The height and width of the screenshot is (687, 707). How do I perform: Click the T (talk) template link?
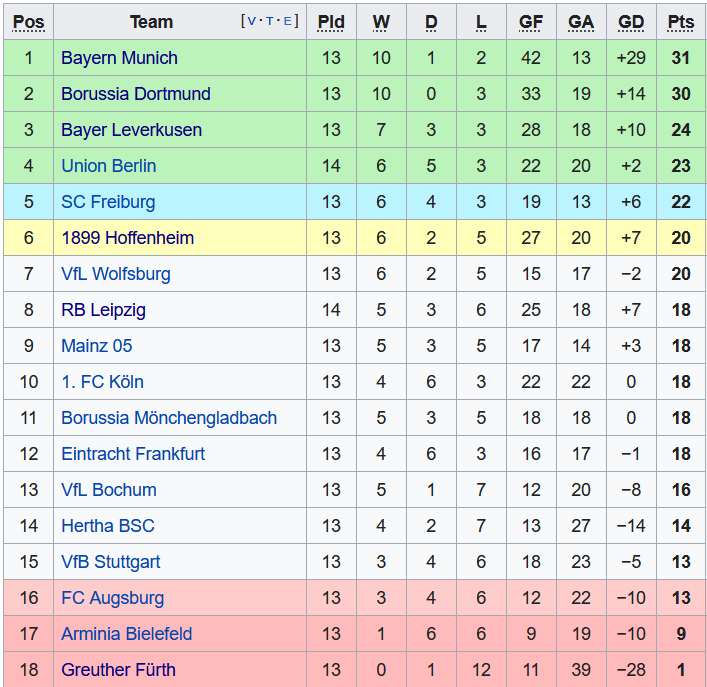(270, 21)
